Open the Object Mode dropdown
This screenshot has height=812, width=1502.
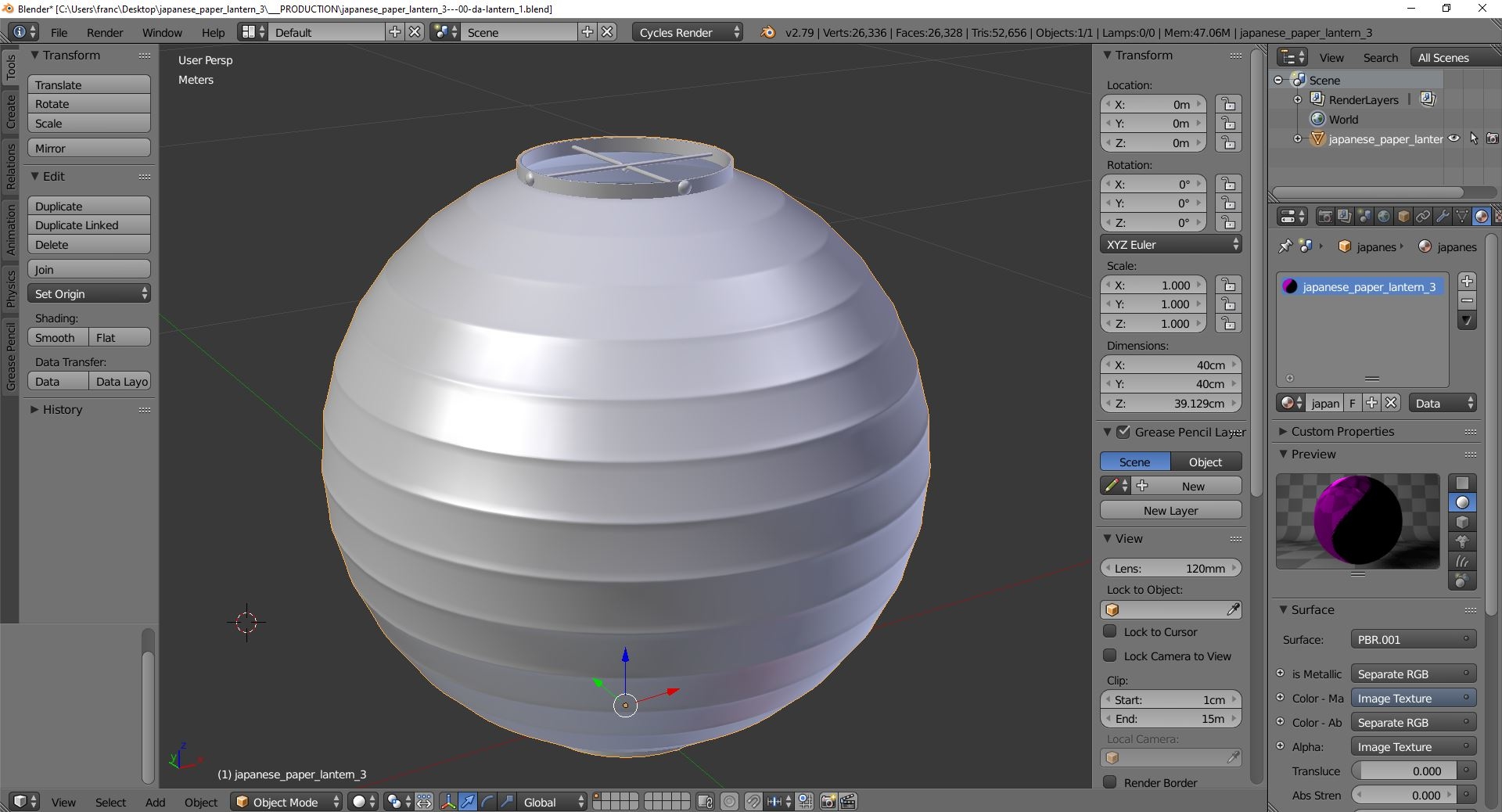point(286,802)
